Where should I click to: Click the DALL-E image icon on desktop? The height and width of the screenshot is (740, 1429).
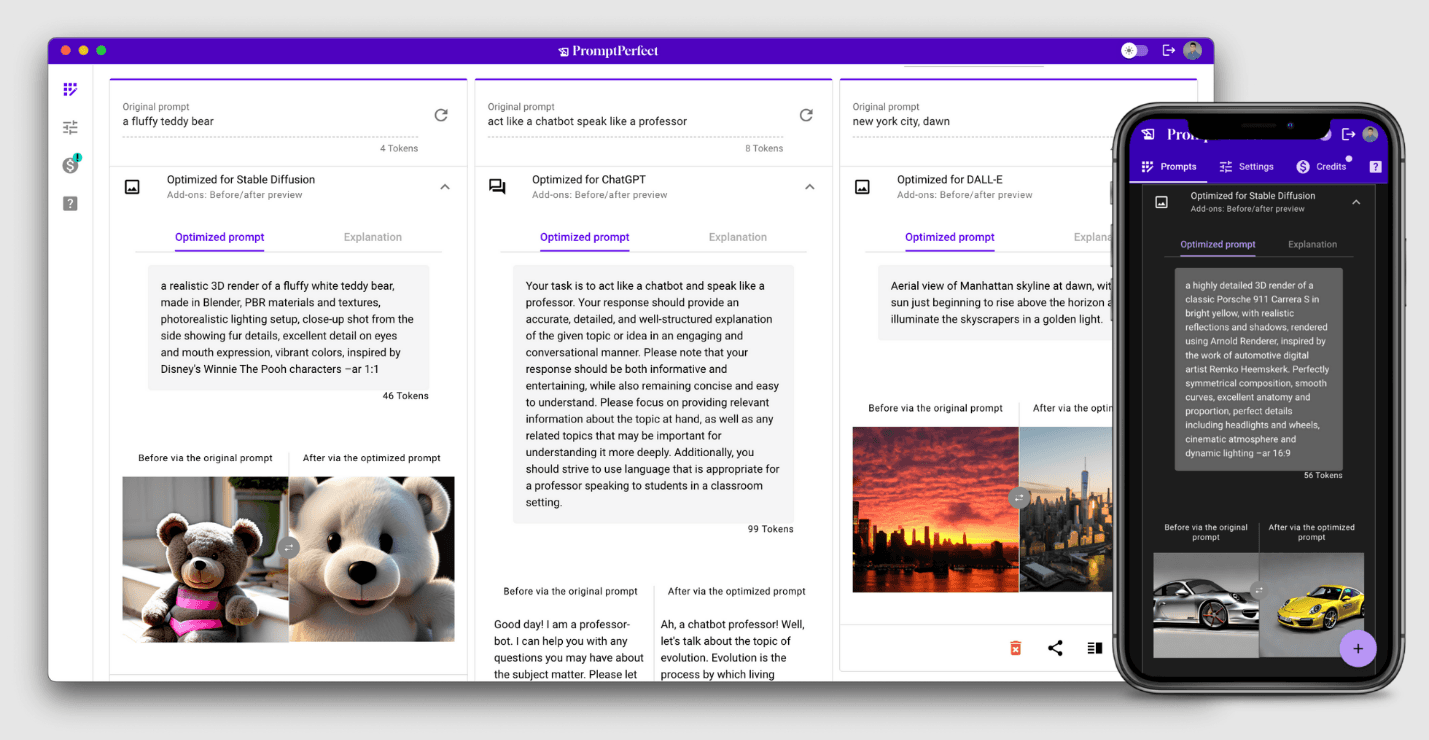pos(862,186)
